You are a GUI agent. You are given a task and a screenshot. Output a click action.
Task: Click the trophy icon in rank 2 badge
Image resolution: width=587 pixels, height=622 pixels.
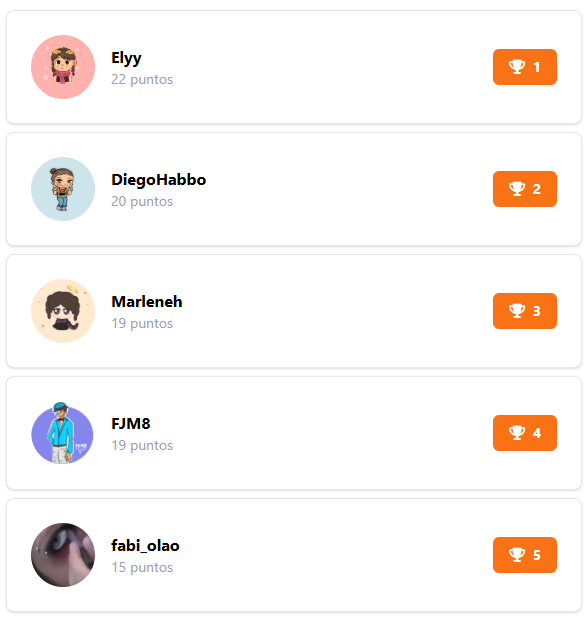[517, 189]
